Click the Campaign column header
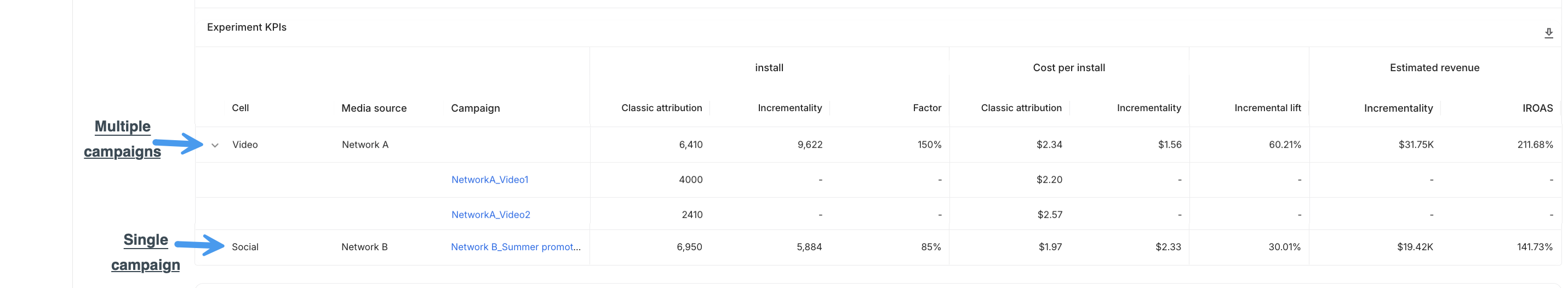The width and height of the screenshot is (1568, 288). (x=475, y=108)
